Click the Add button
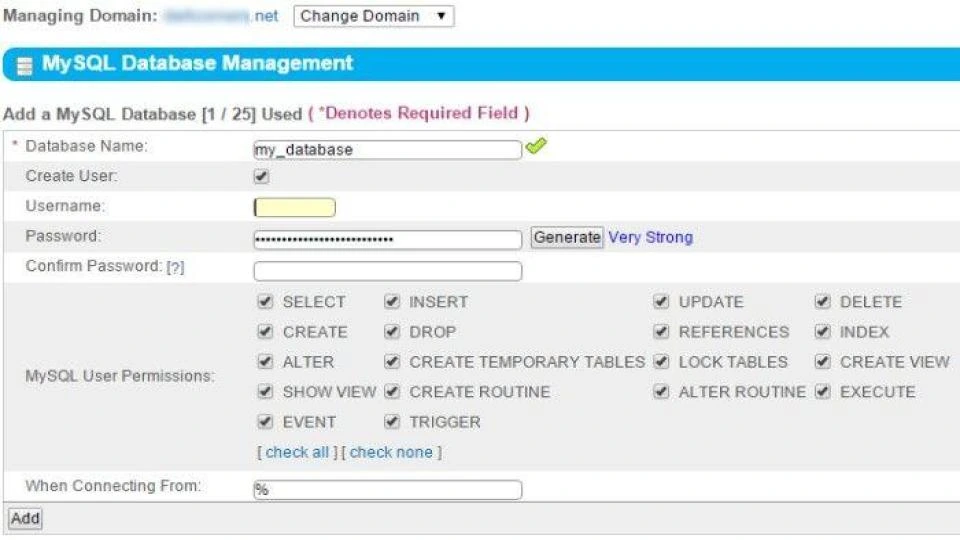Screen dimensions: 960x540 coord(25,518)
